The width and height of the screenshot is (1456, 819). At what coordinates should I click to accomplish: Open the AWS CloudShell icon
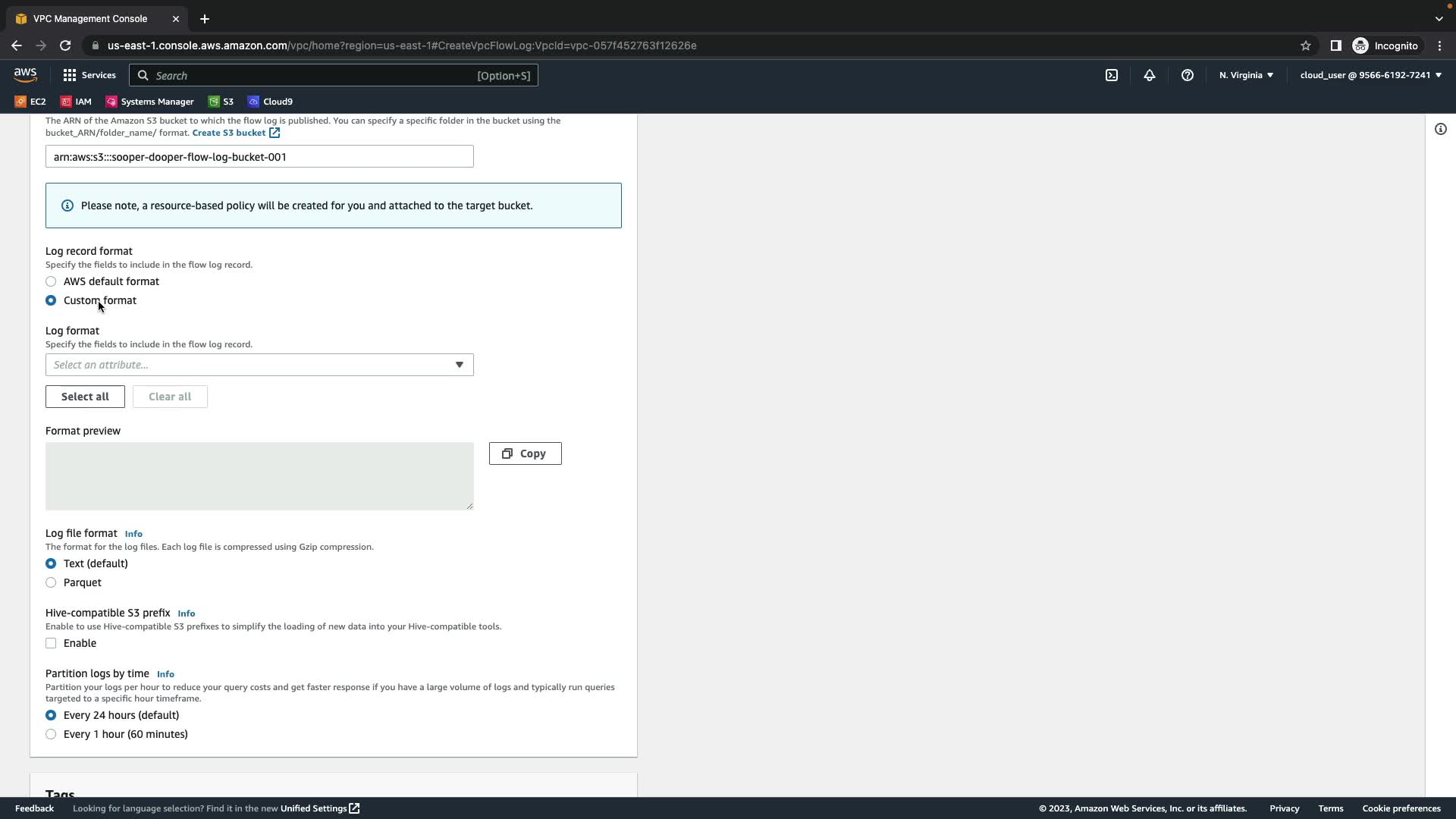[x=1111, y=75]
